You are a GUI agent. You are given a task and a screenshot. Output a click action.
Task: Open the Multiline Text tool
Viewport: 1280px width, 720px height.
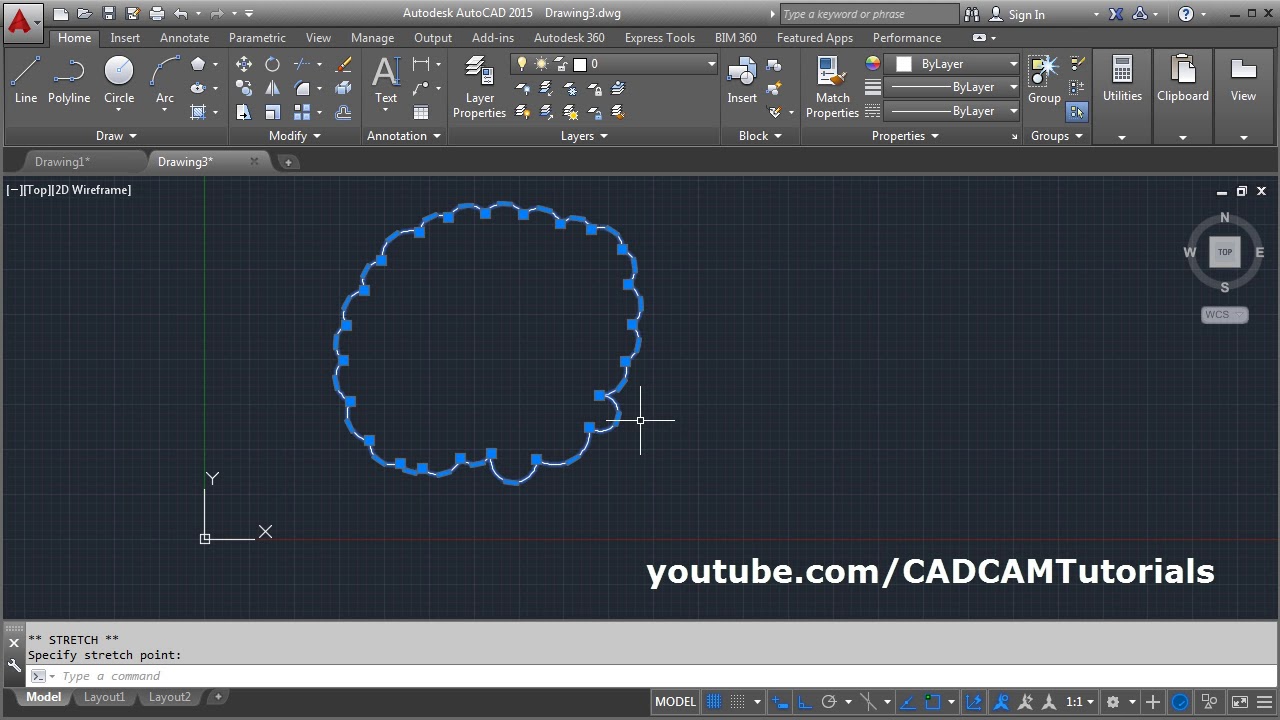pyautogui.click(x=386, y=79)
